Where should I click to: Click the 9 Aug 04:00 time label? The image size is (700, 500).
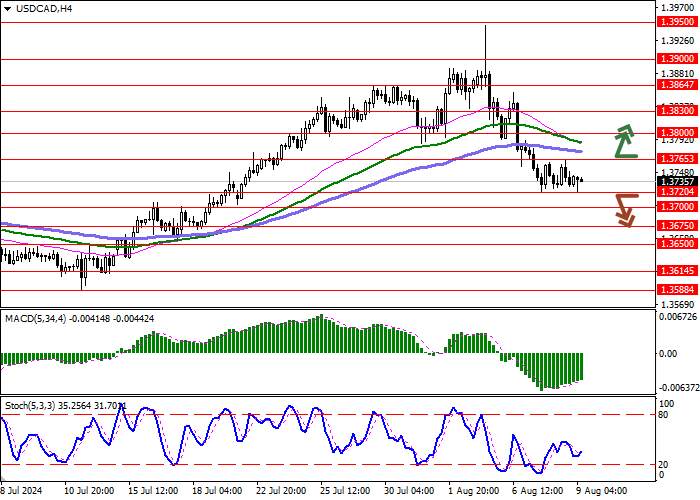[600, 491]
